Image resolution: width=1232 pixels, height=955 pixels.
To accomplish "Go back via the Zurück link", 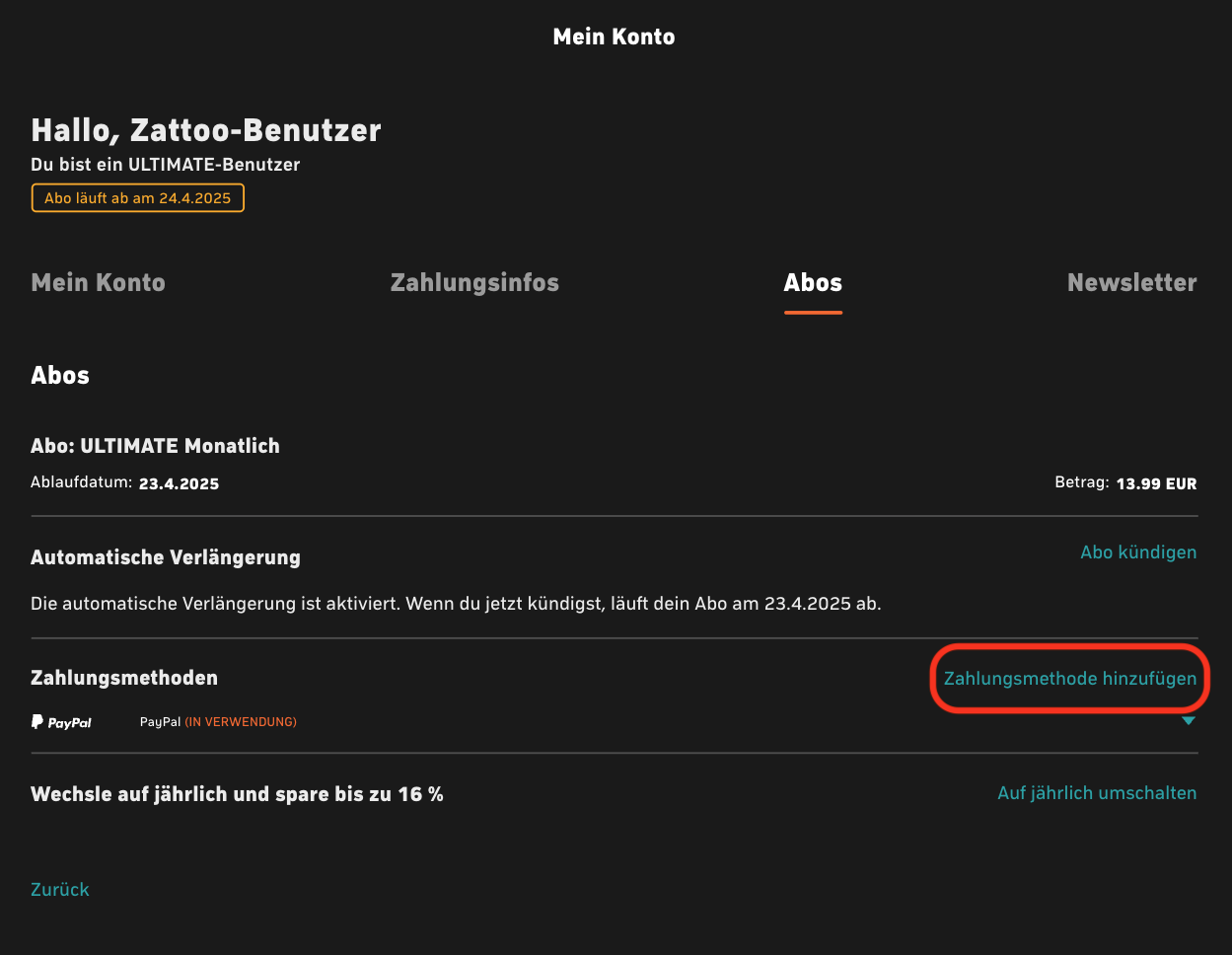I will coord(60,889).
